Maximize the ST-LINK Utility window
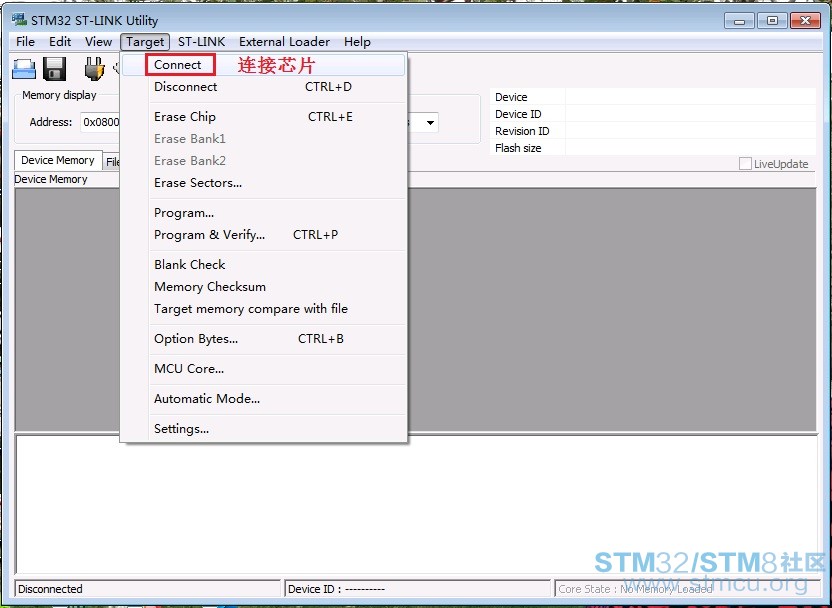This screenshot has width=832, height=608. coord(772,21)
